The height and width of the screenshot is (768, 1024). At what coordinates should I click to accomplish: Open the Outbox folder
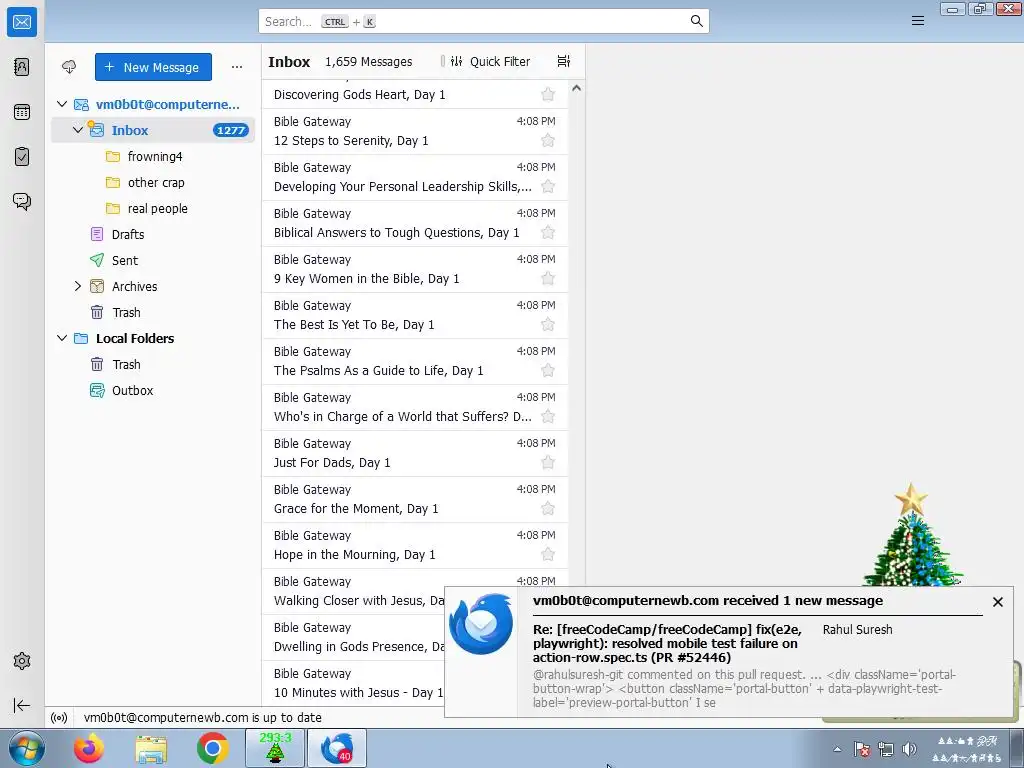click(153, 391)
